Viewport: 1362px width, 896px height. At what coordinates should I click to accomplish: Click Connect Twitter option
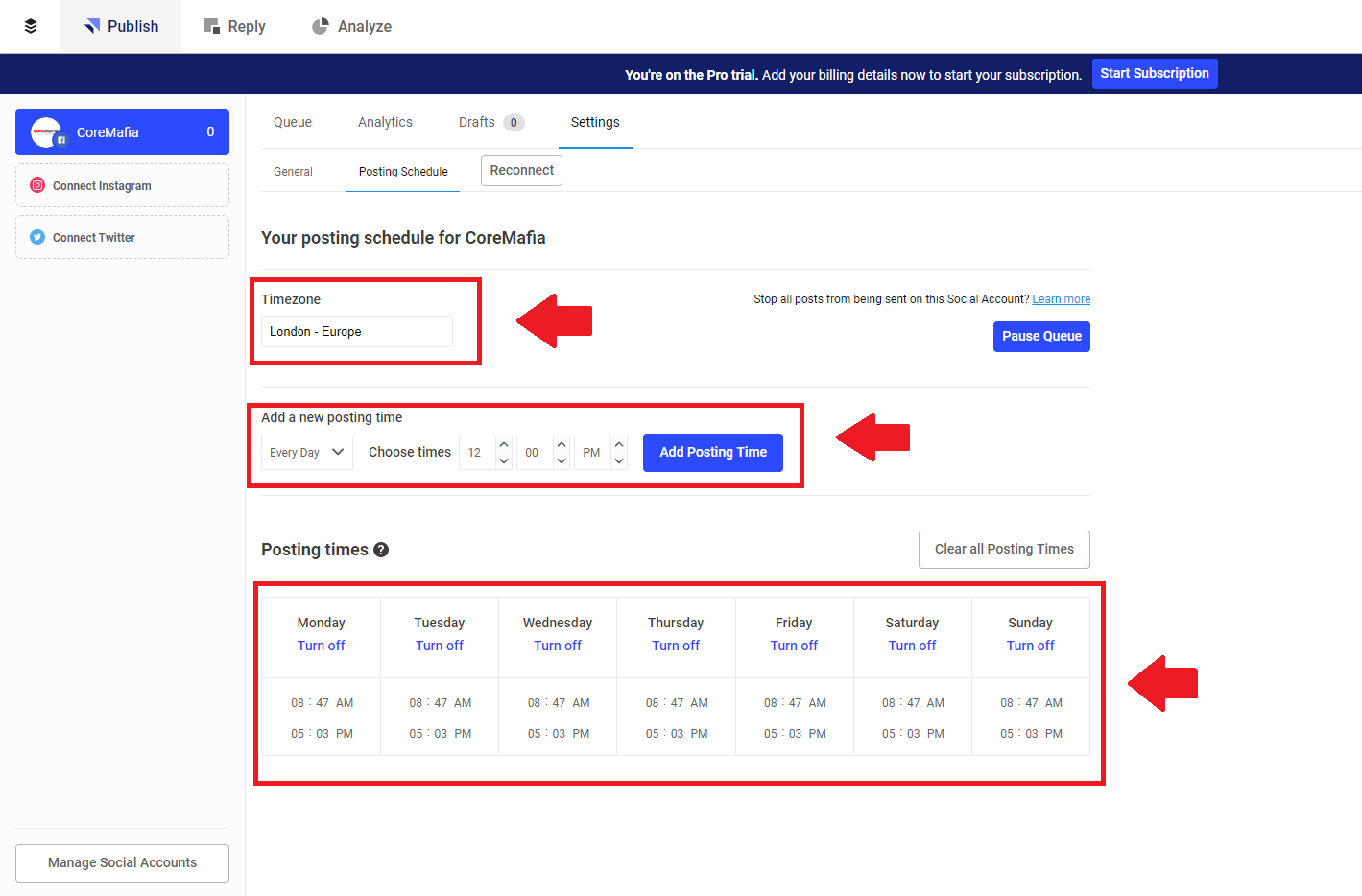122,237
